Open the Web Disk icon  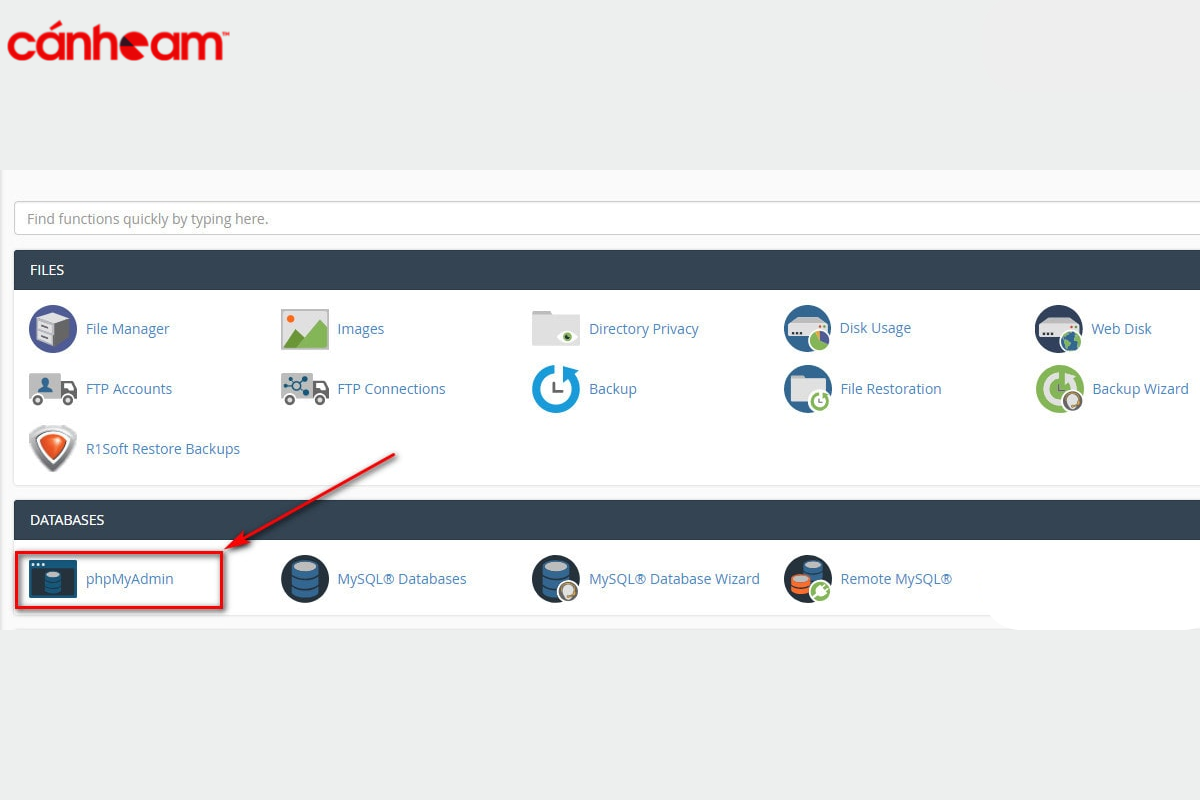(1059, 329)
